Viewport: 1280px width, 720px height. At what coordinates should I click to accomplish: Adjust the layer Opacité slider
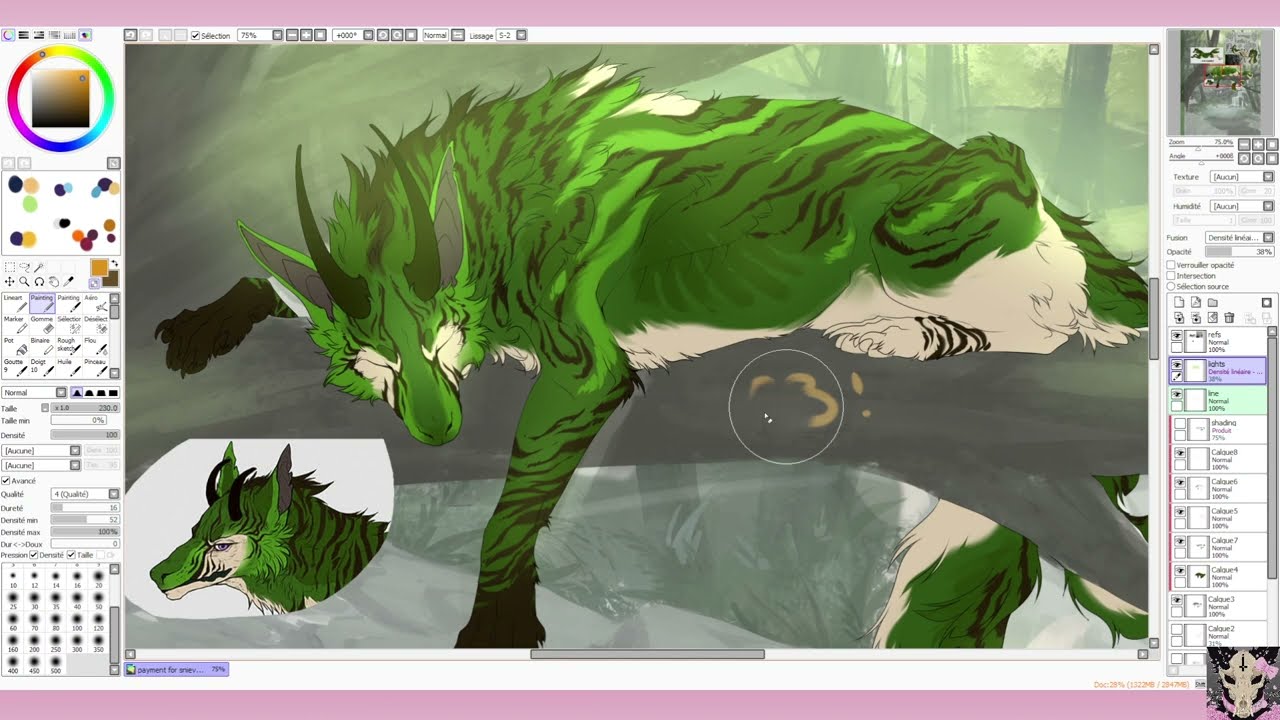[x=1240, y=252]
